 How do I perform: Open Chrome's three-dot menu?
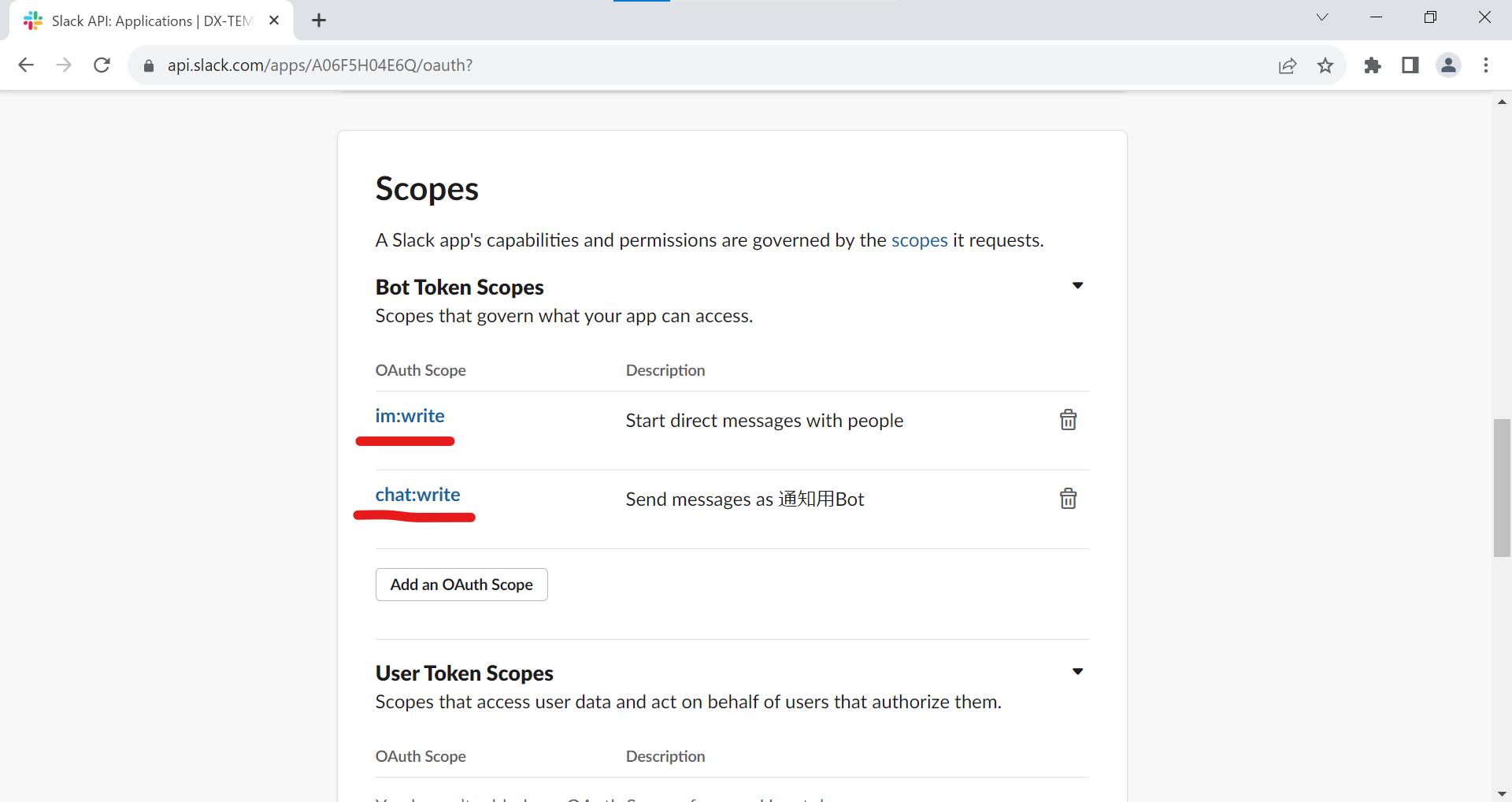pos(1486,65)
